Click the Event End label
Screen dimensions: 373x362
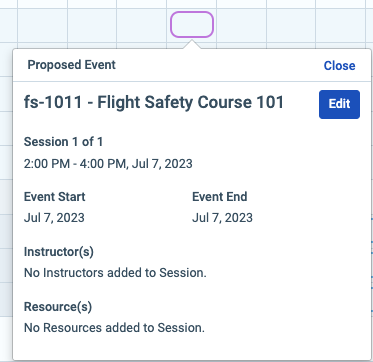coord(220,196)
